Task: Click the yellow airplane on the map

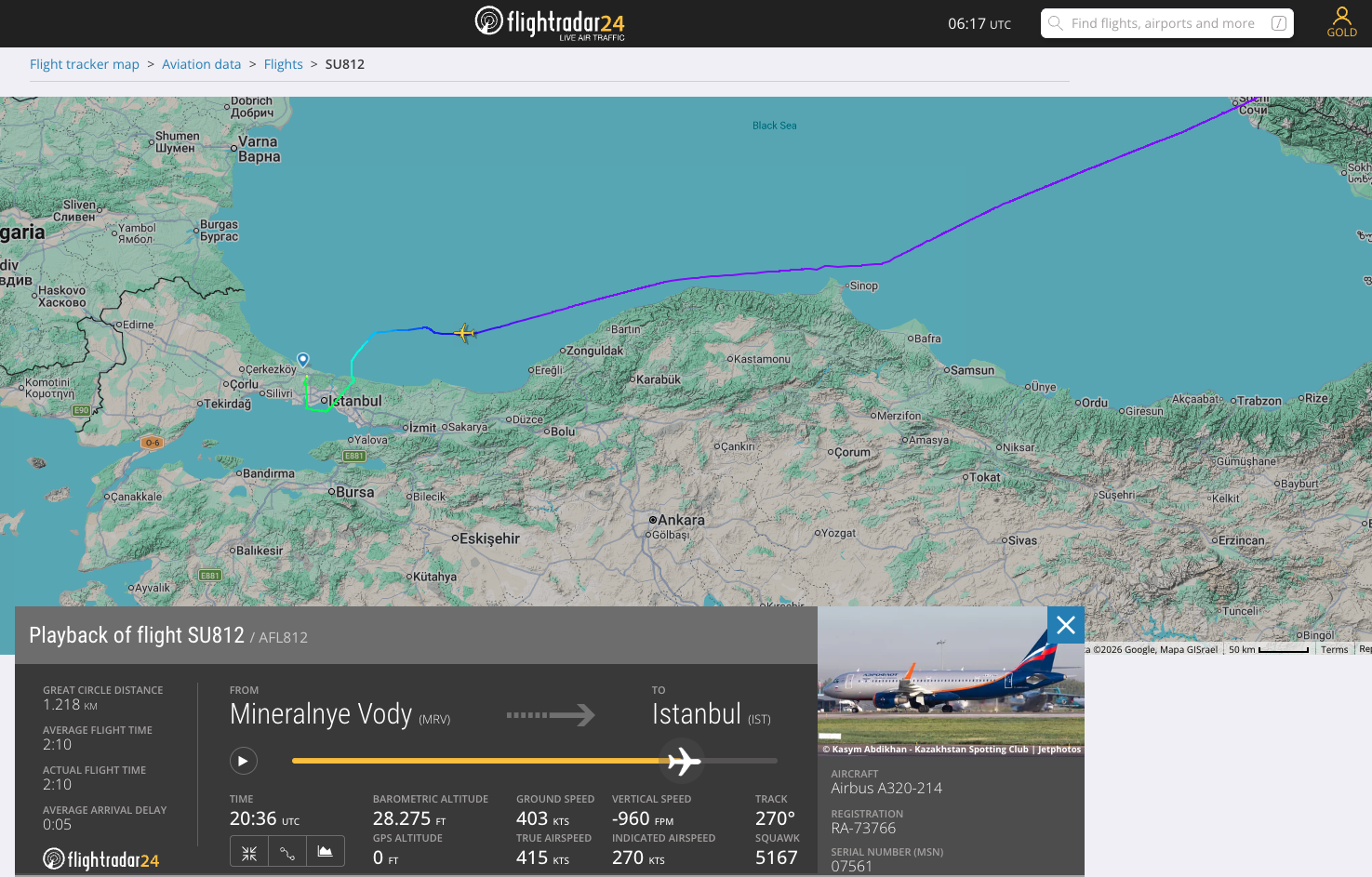Action: pos(464,332)
